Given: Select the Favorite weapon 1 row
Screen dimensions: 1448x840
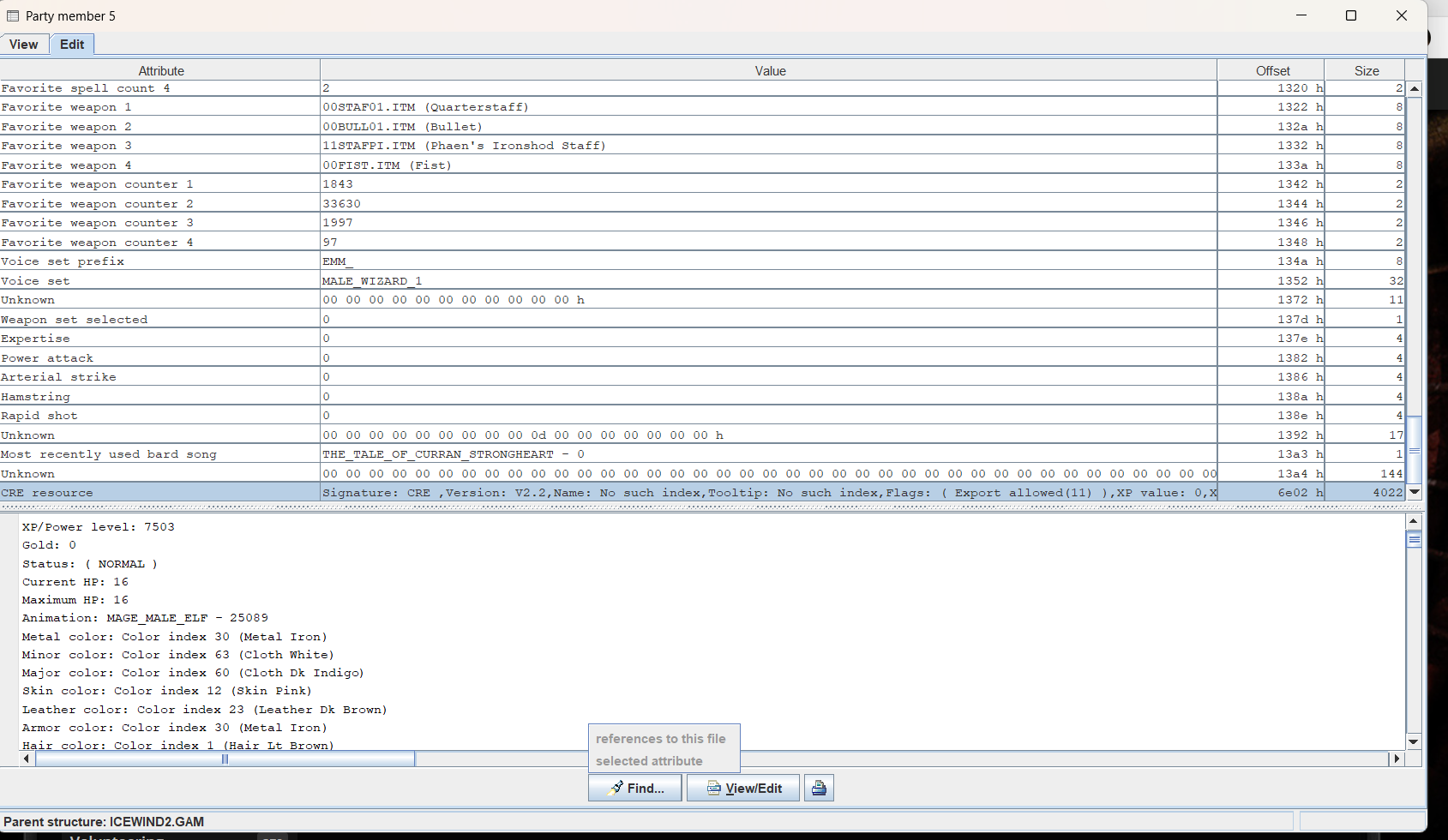Looking at the screenshot, I should point(702,107).
